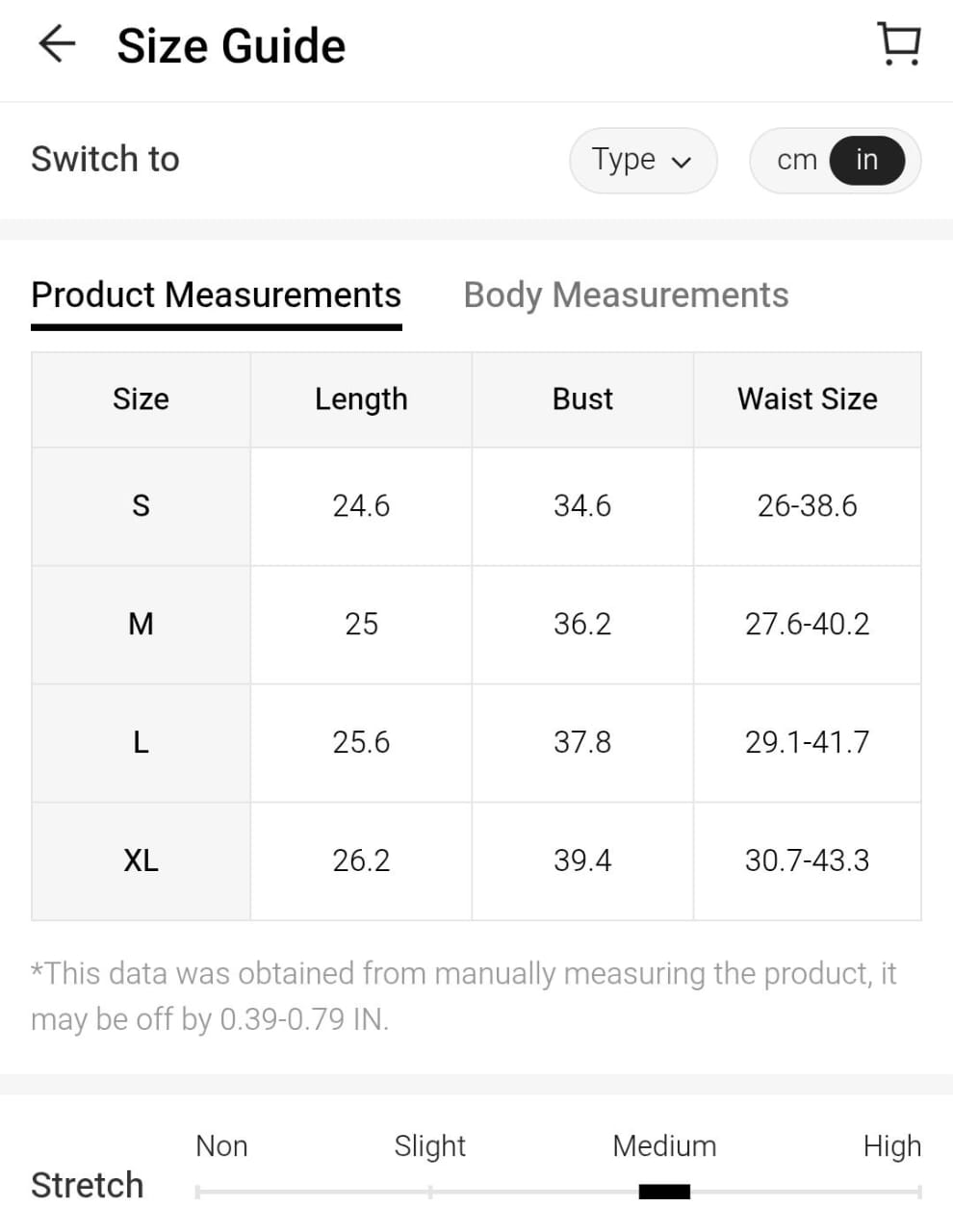The width and height of the screenshot is (953, 1232).
Task: Select the Product Measurements tab
Action: [216, 295]
